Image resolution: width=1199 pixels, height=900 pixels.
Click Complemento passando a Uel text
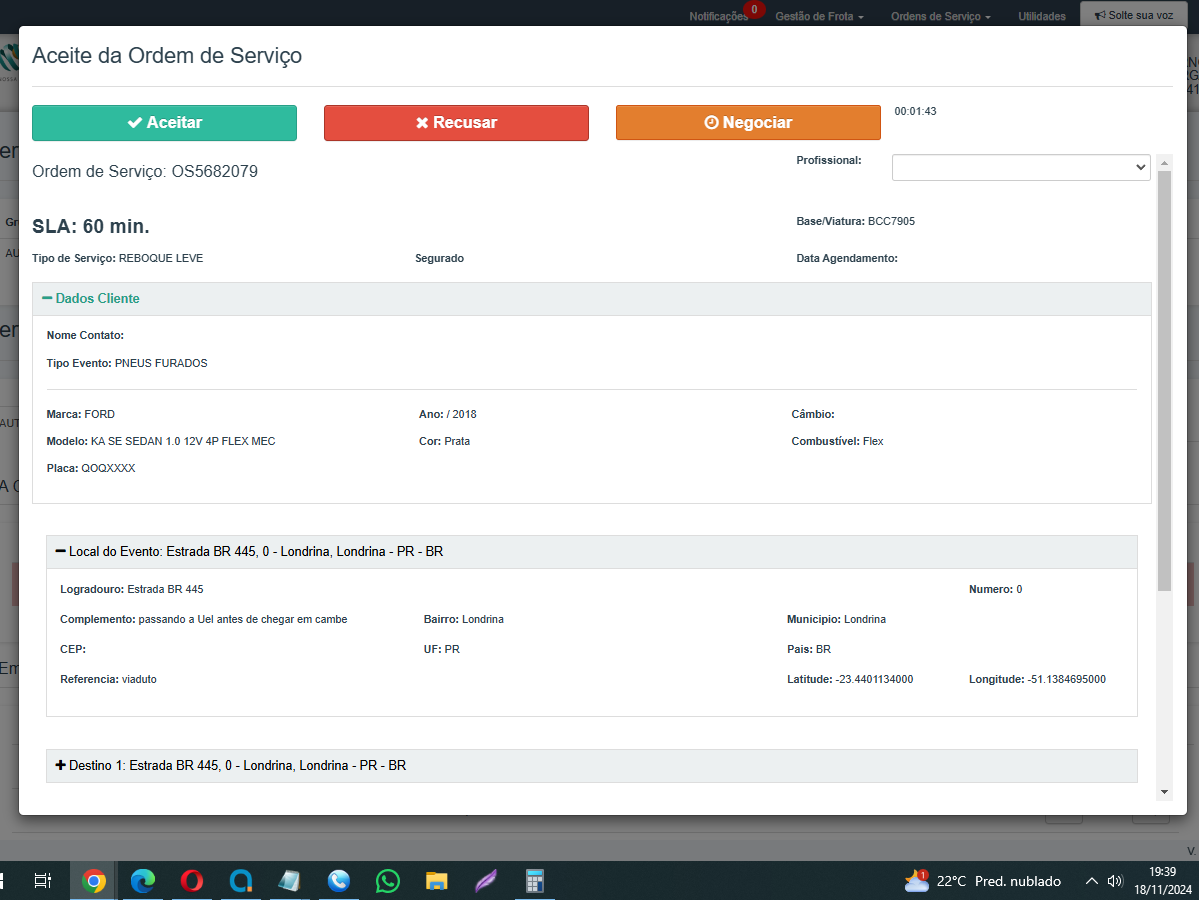[x=203, y=619]
